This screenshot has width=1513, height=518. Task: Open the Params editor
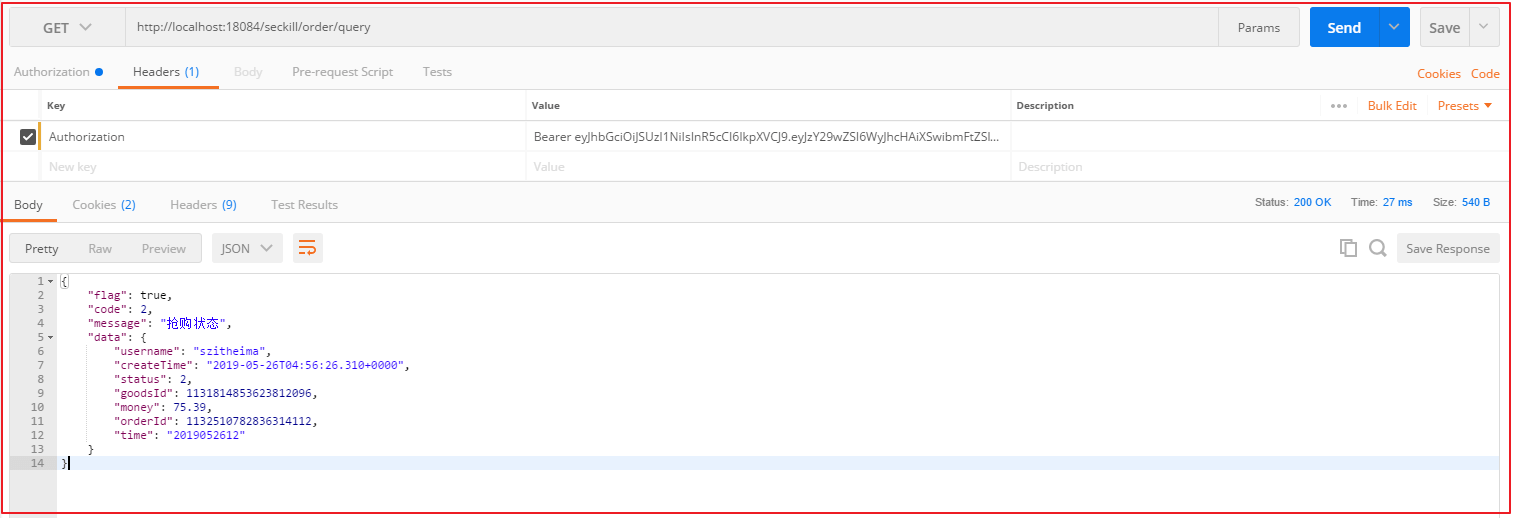tap(1259, 28)
